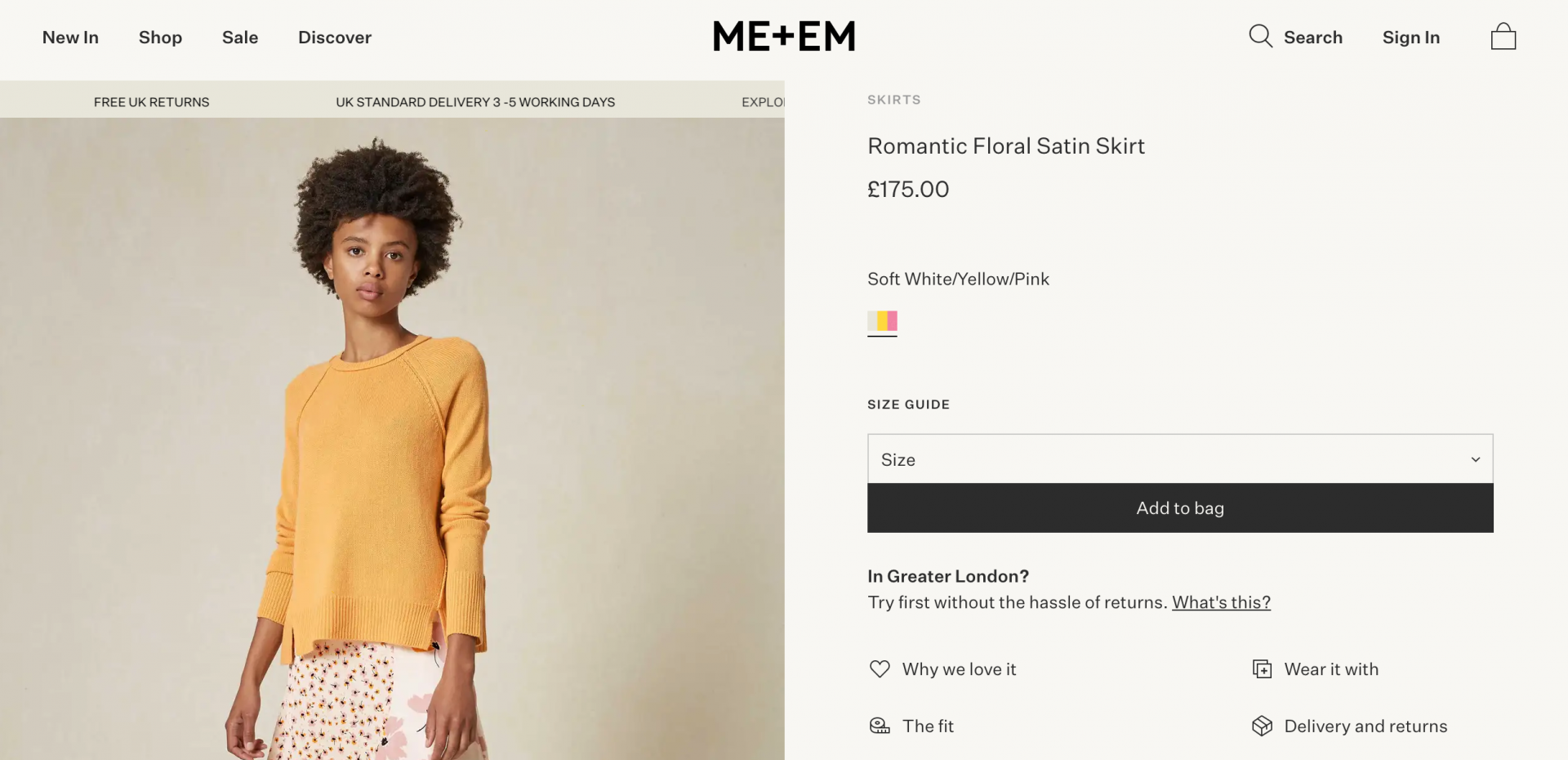The image size is (1568, 760).
Task: Select the Soft White/Yellow/Pink colour swatch
Action: tap(882, 322)
